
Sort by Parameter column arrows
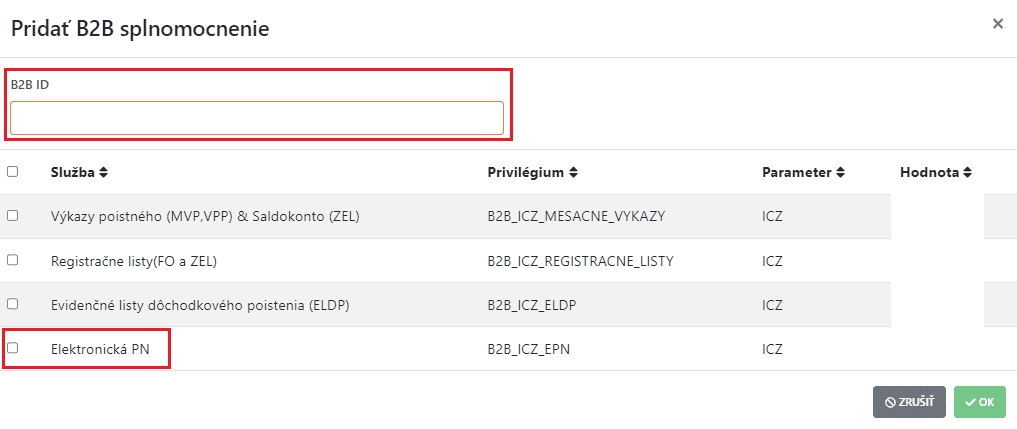841,173
